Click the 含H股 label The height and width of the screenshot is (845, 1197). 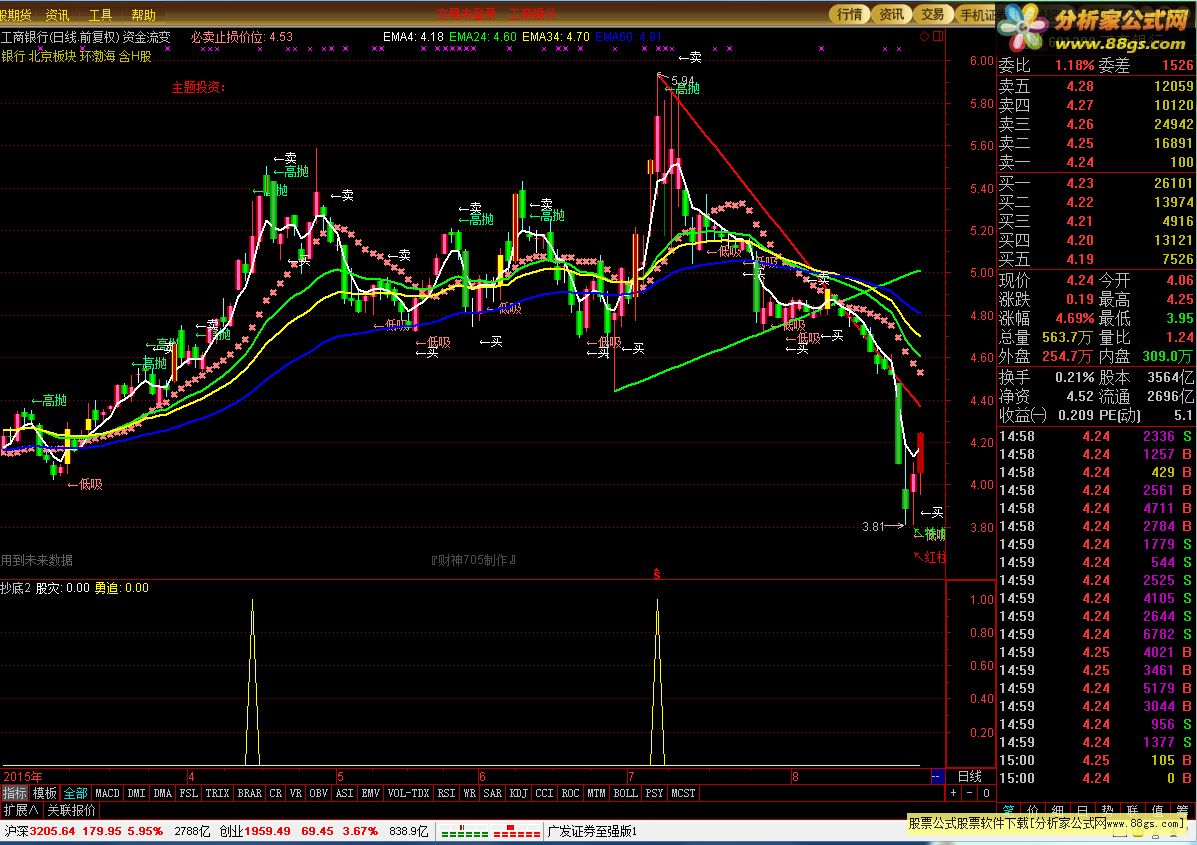pyautogui.click(x=135, y=56)
